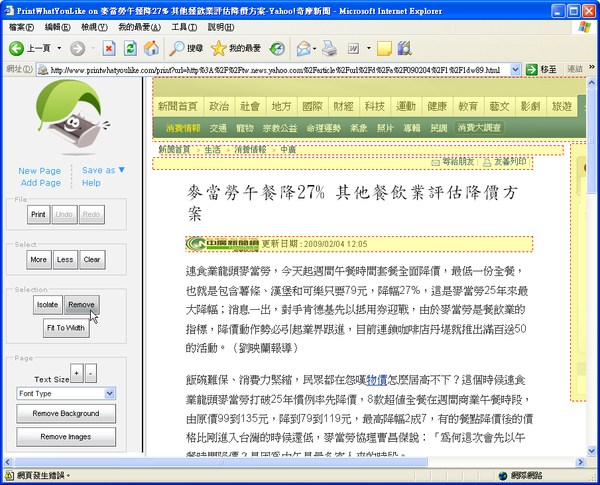Click the IE Back arrow button
This screenshot has width=600, height=485.
(x=16, y=48)
